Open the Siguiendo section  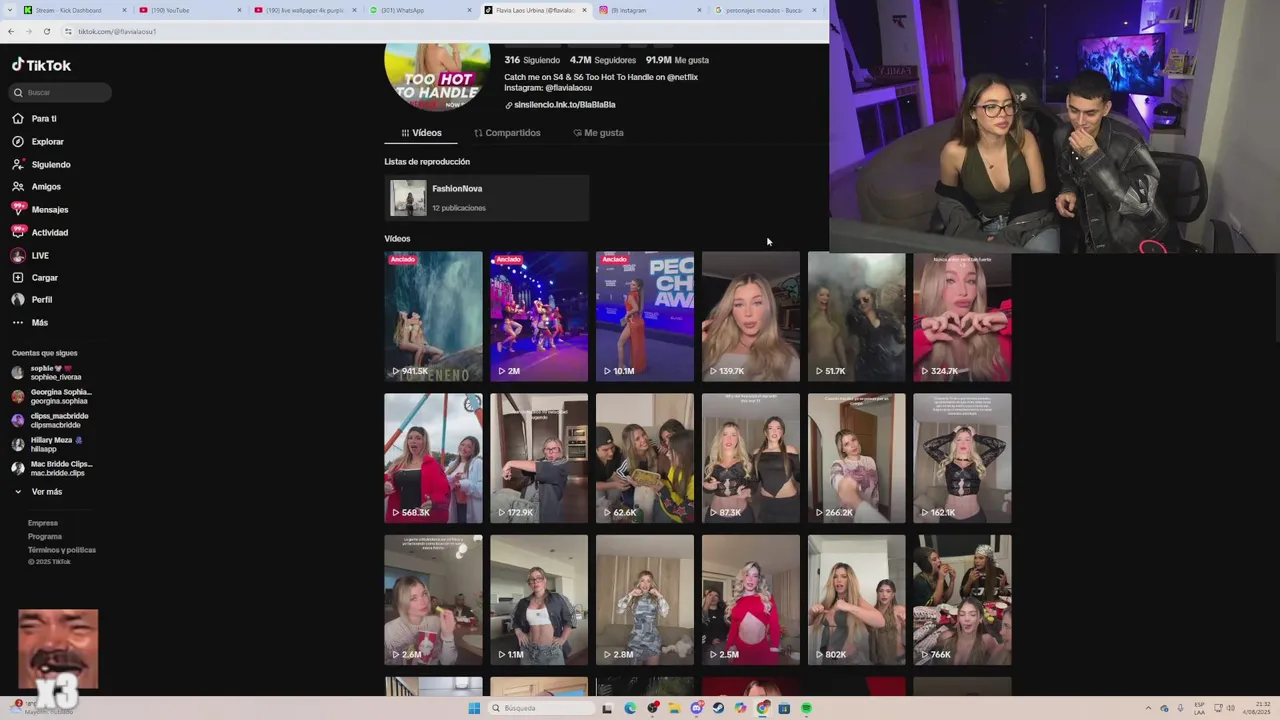[x=41, y=165]
